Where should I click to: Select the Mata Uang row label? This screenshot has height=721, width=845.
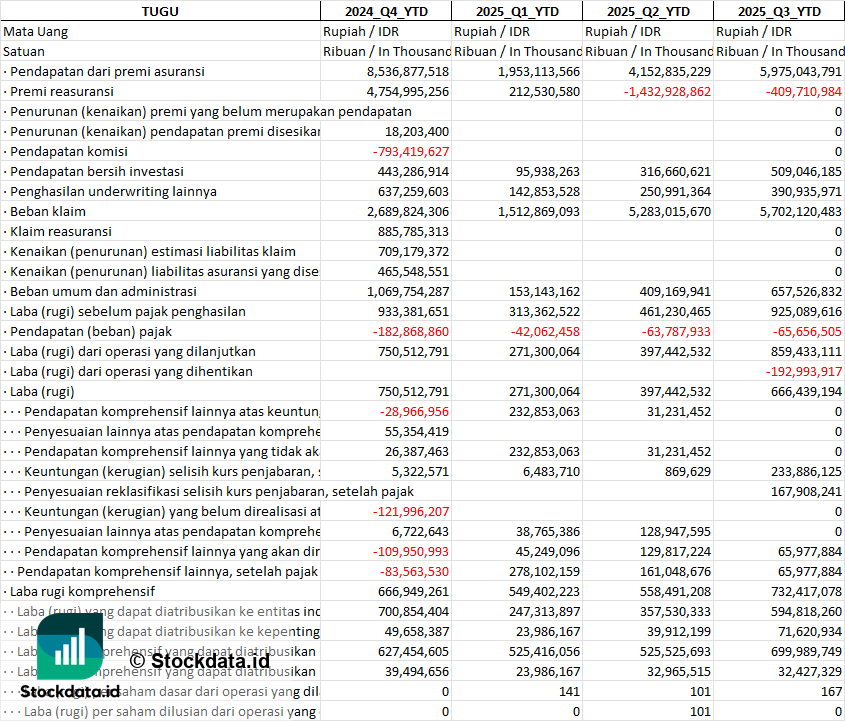click(36, 31)
